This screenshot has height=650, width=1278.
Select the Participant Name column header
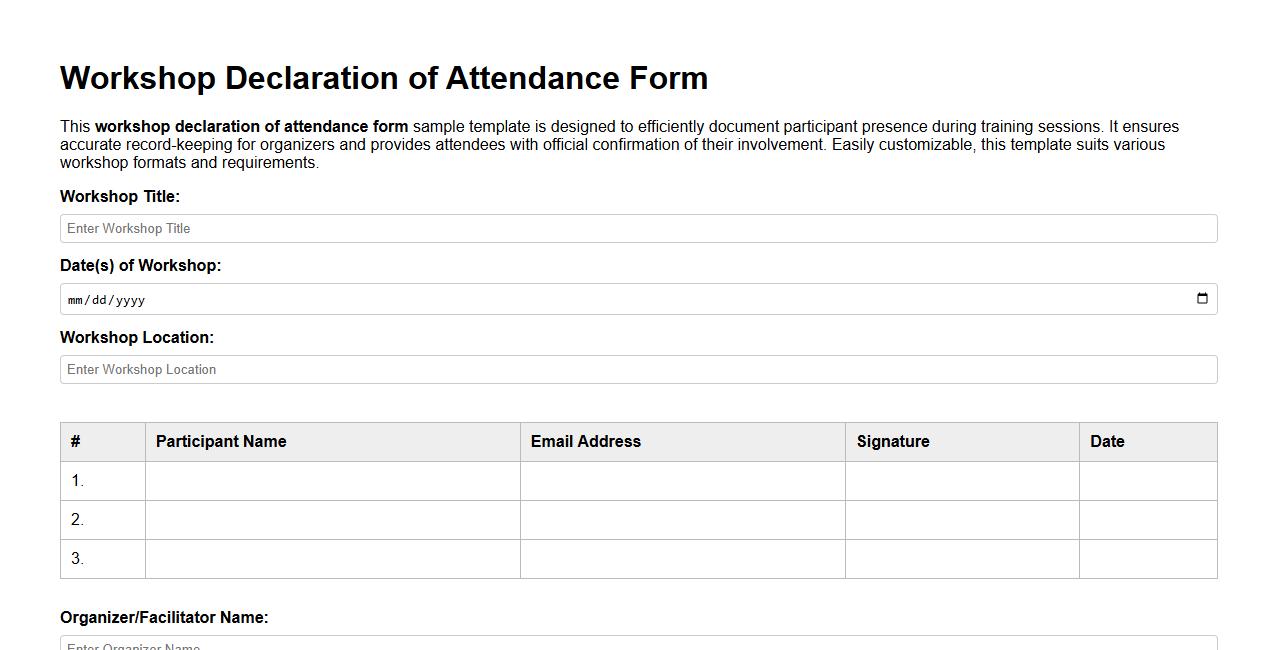click(220, 441)
